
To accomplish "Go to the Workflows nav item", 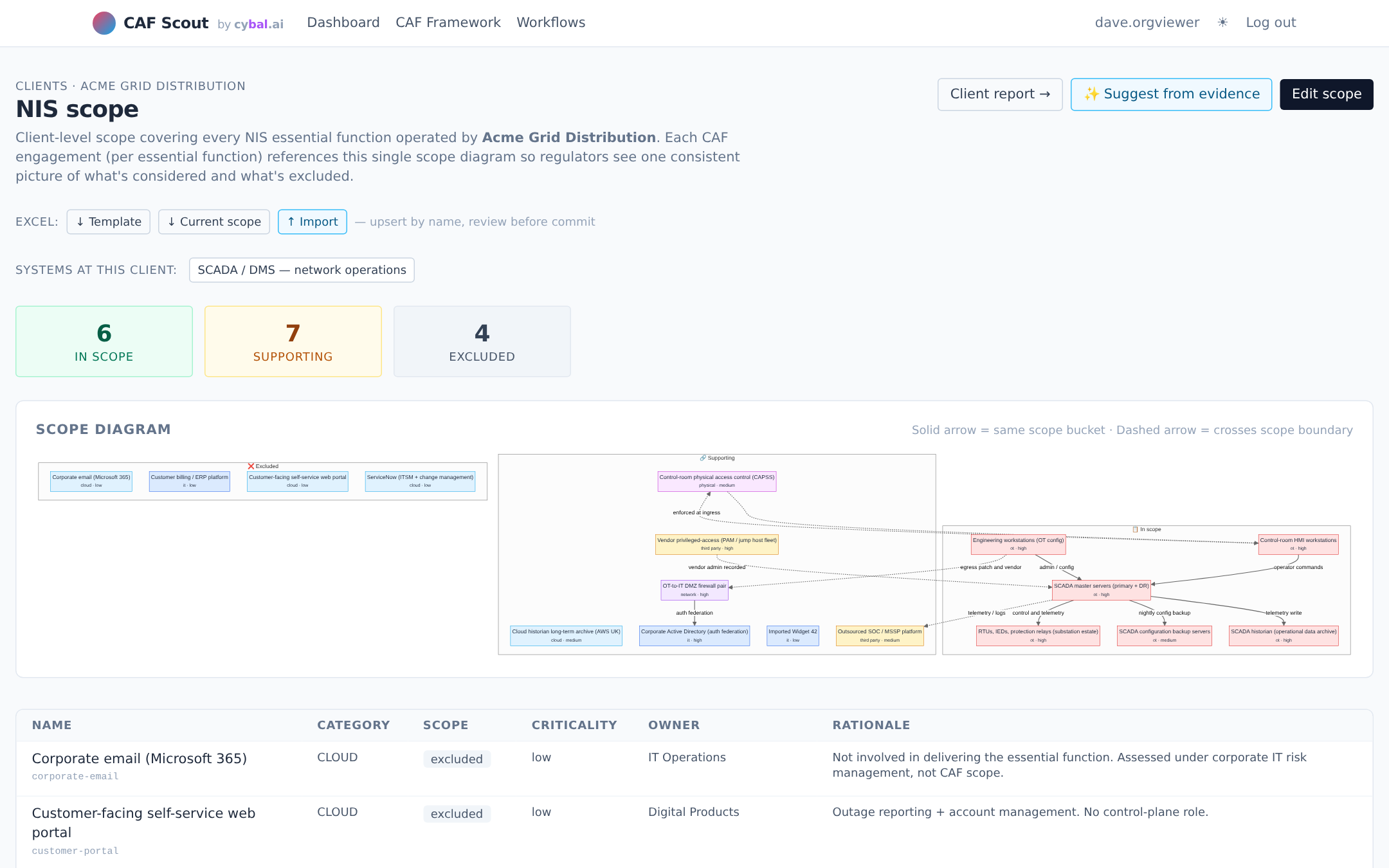I will click(550, 23).
